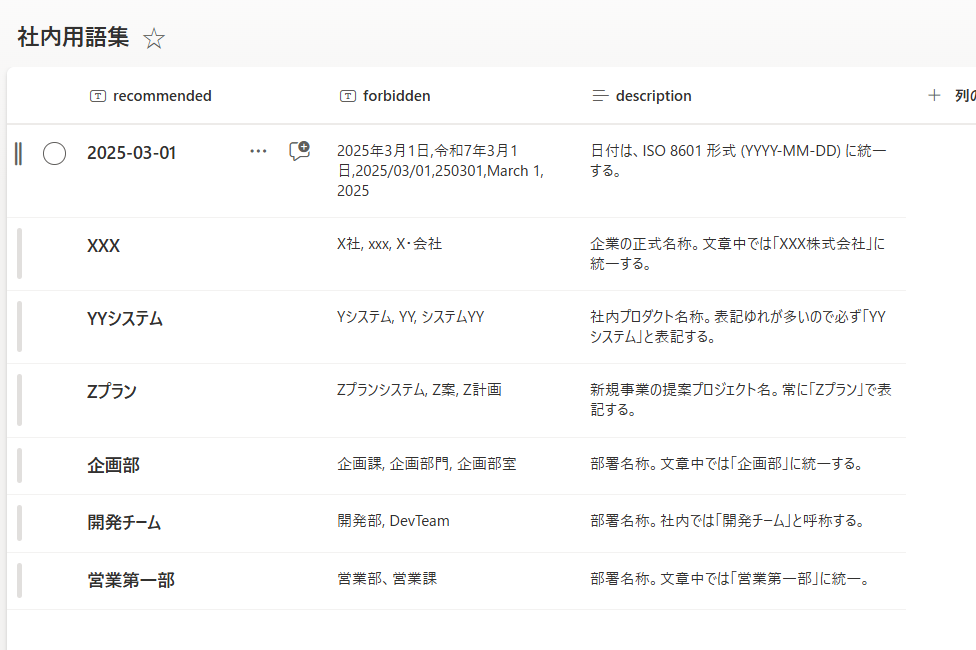Image resolution: width=976 pixels, height=650 pixels.
Task: Grab the drag handle of the 2025-03-01 row
Action: click(x=19, y=154)
